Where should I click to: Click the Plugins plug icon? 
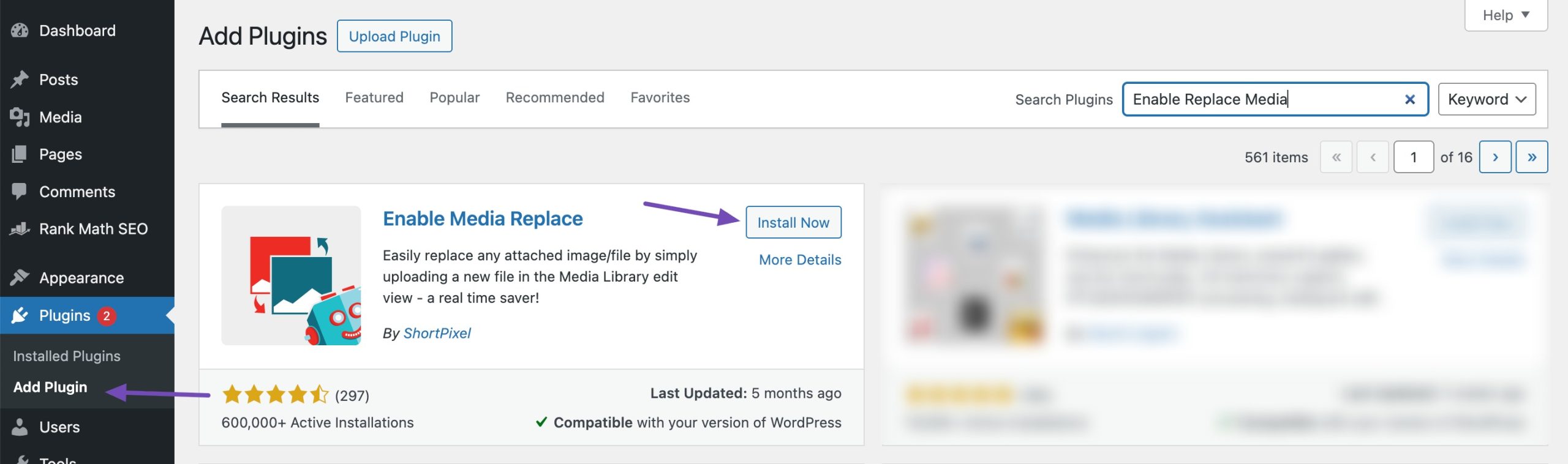[x=20, y=315]
